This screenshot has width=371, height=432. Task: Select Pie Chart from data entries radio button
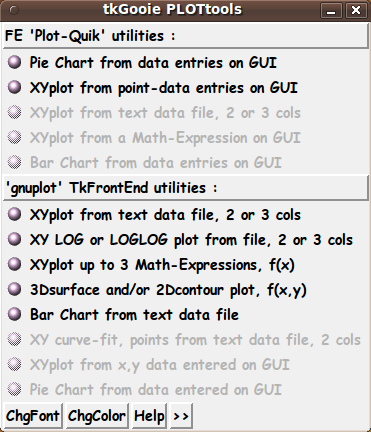point(14,62)
